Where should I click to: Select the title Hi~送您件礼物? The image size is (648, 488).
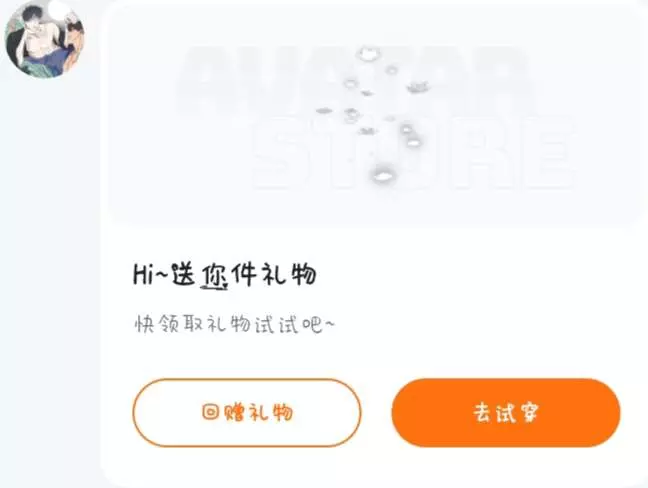click(x=224, y=274)
